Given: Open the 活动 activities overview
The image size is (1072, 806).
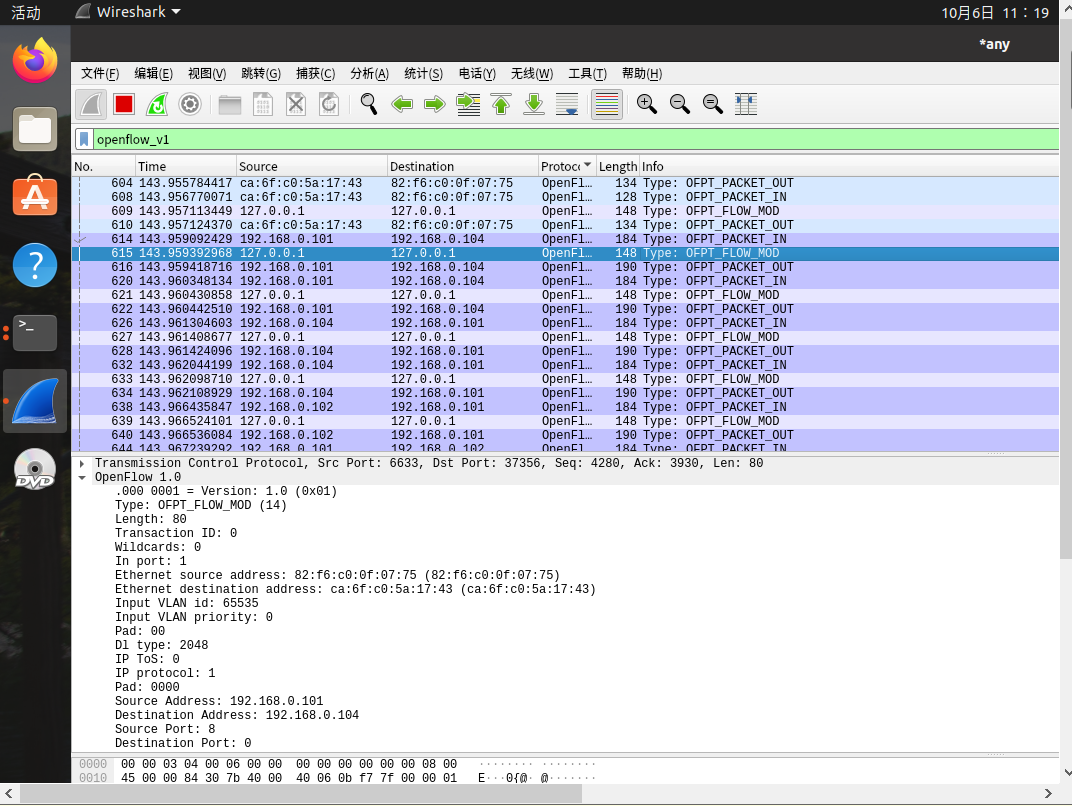Looking at the screenshot, I should [x=26, y=12].
